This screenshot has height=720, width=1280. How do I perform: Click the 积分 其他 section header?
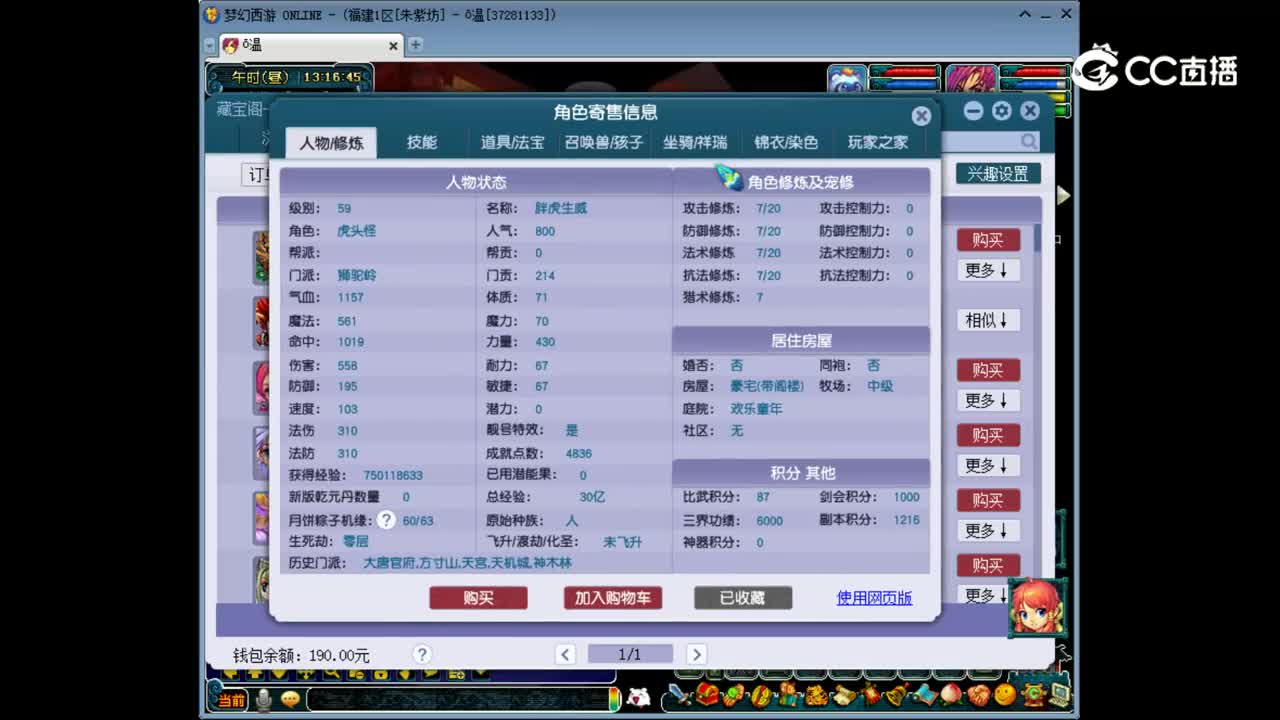(x=801, y=473)
